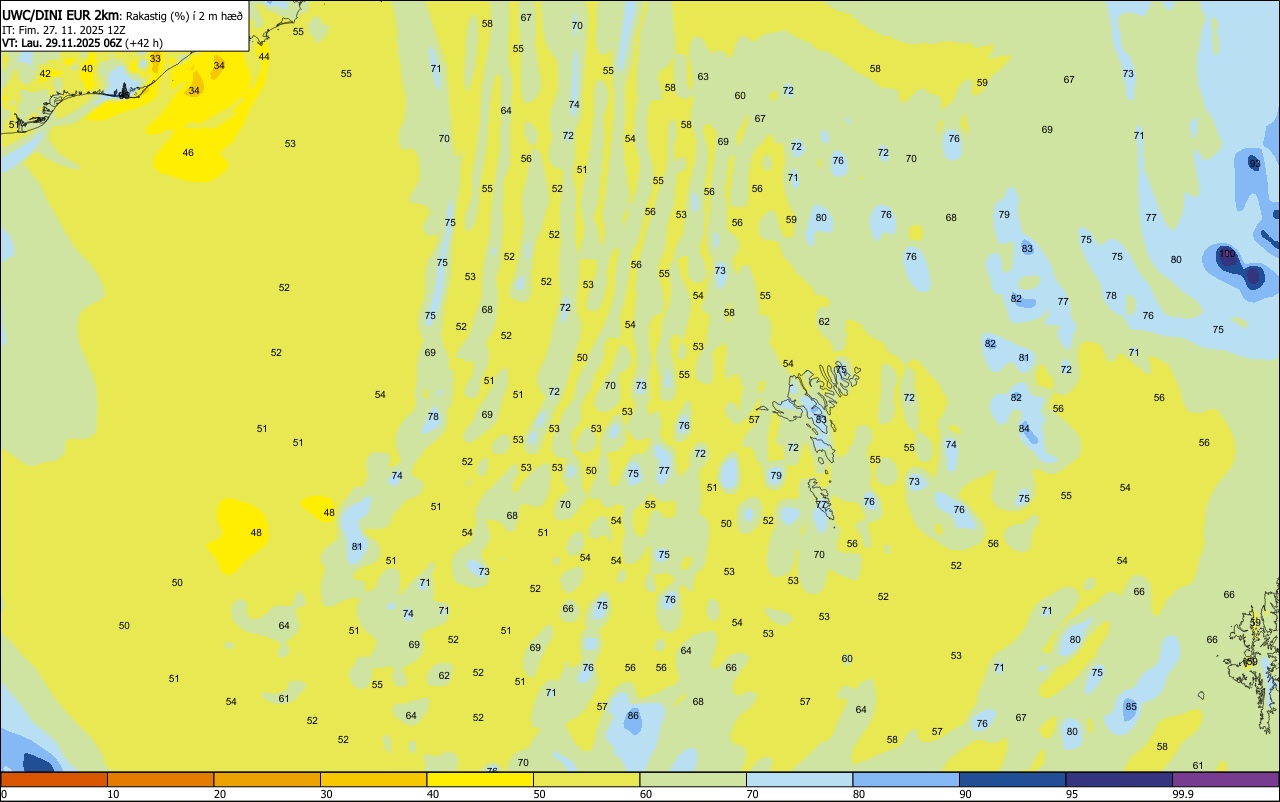Click the '100' humidity value on the map
Screen dimensions: 1280x802
(1228, 255)
